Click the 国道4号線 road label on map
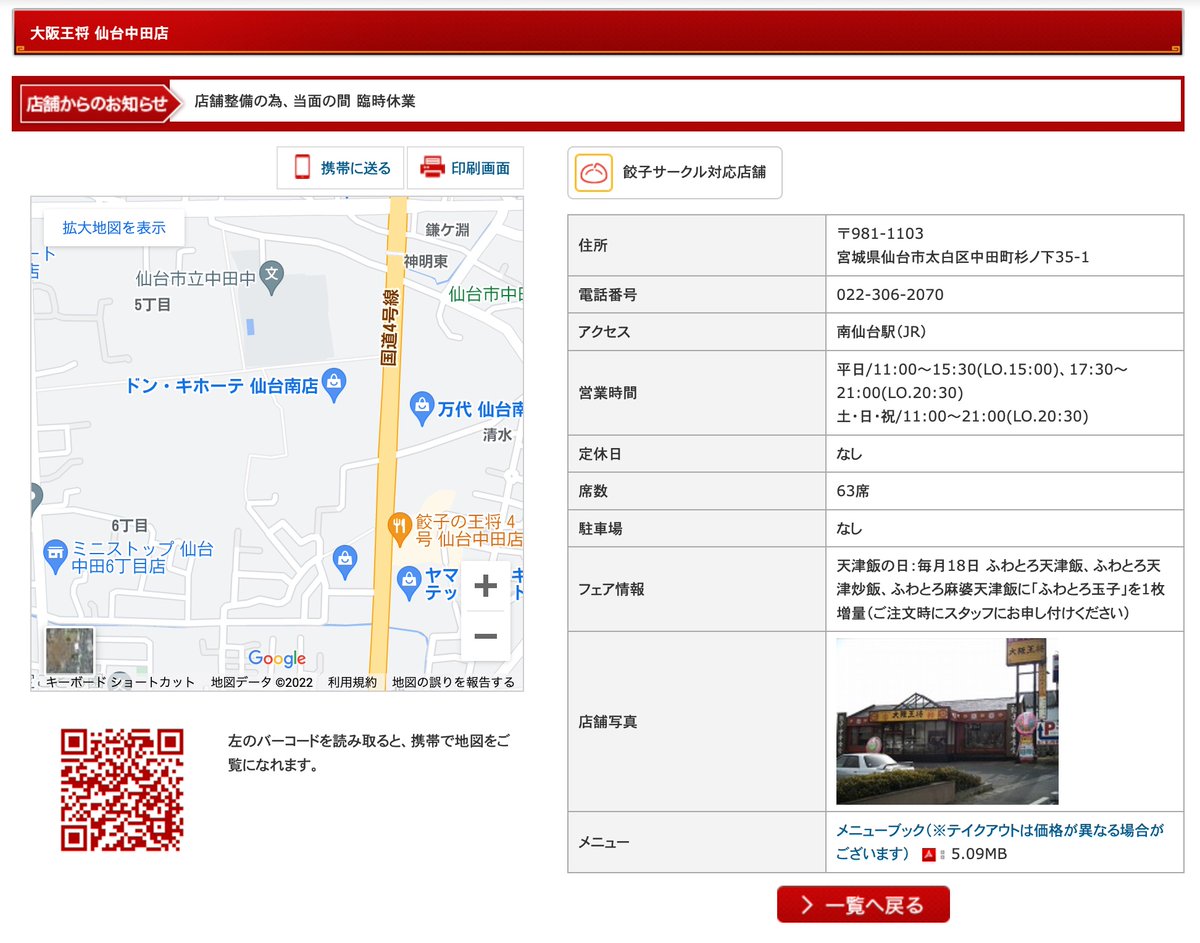Image resolution: width=1200 pixels, height=943 pixels. point(392,327)
